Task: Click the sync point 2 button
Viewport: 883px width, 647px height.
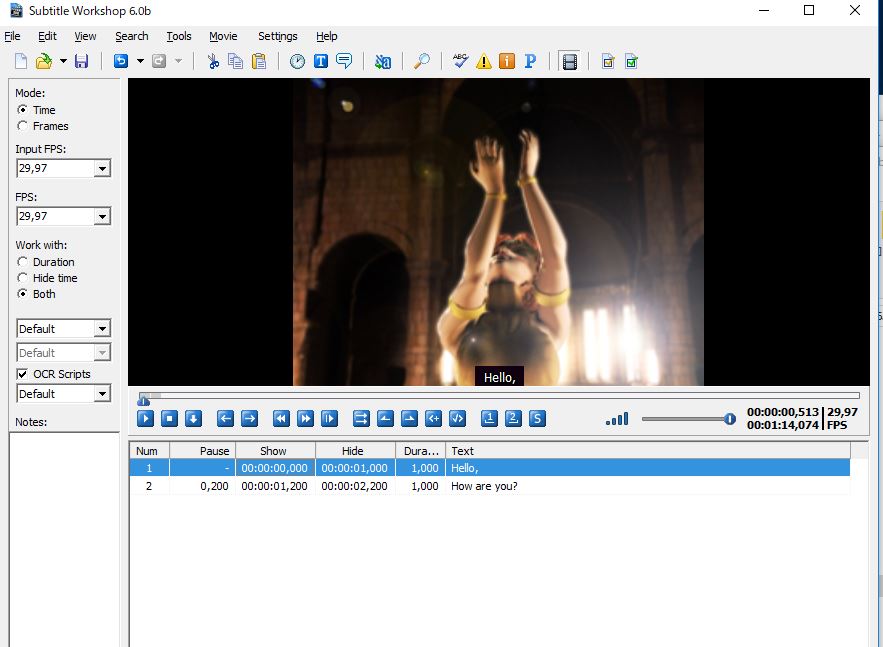Action: click(x=513, y=418)
